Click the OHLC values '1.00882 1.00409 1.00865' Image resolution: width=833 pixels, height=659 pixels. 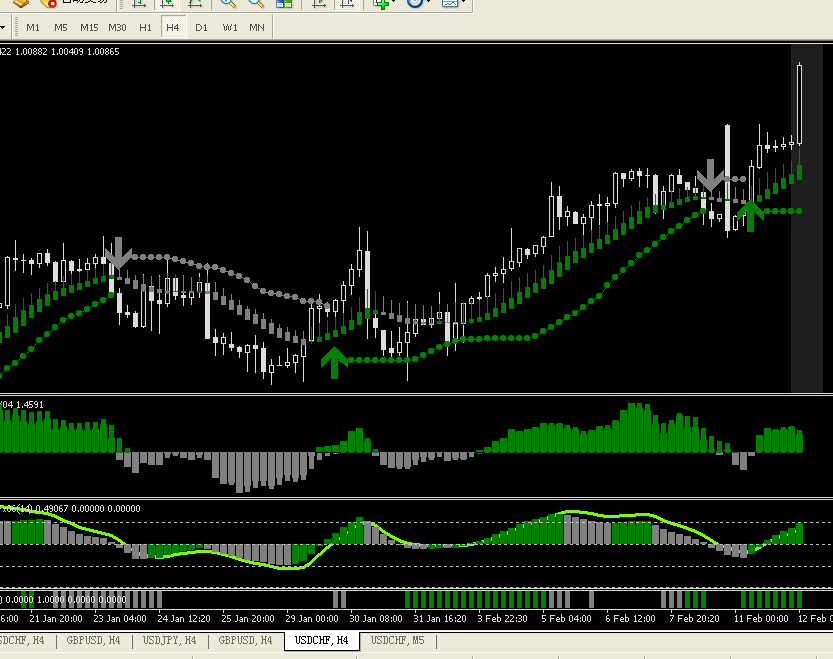(x=67, y=52)
